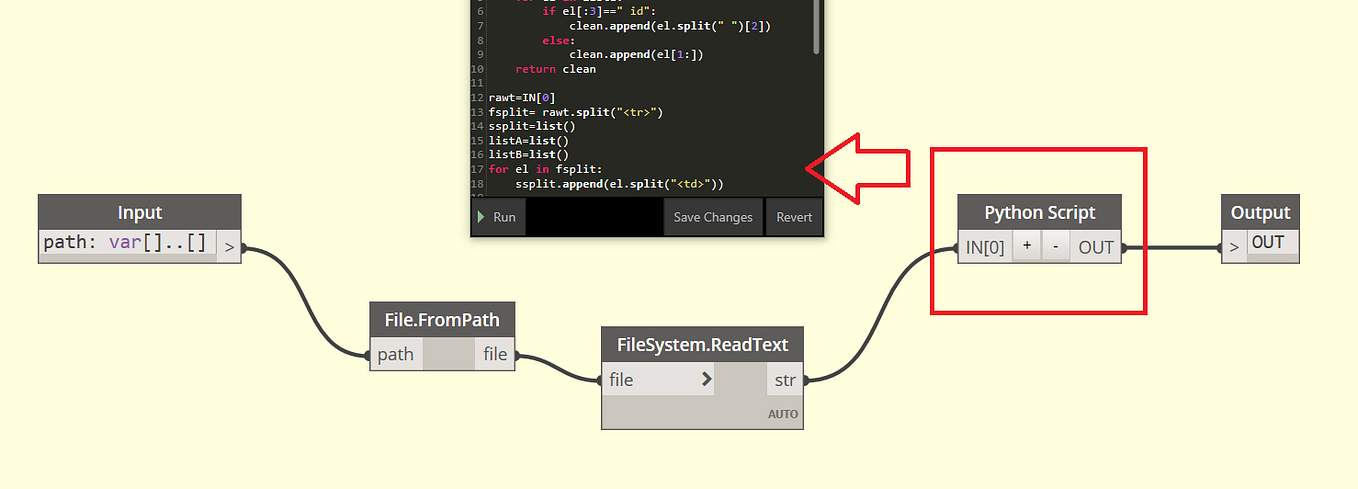This screenshot has height=489, width=1358.
Task: Select the IN[0] port on Python Script
Action: coord(985,247)
